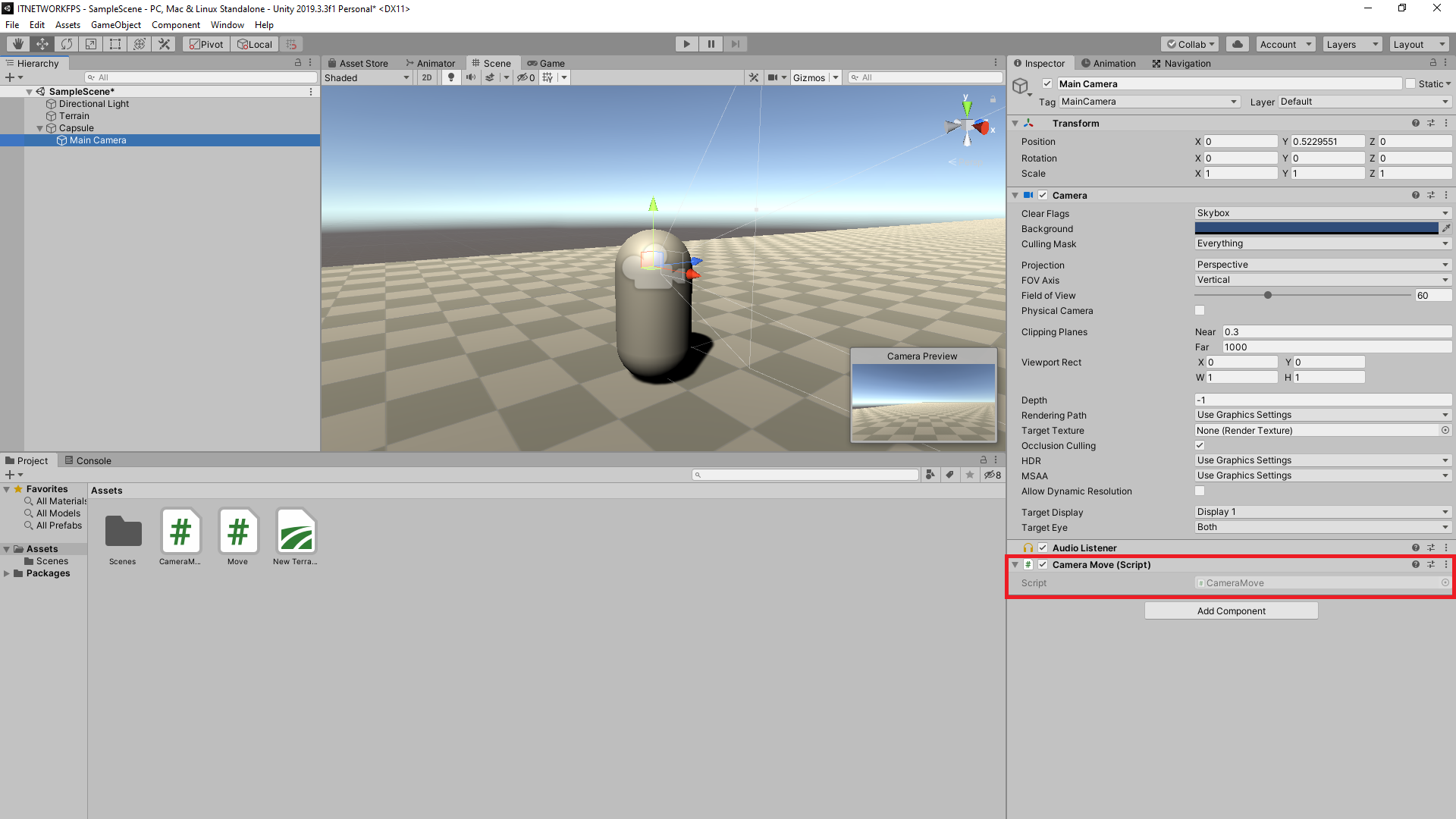The height and width of the screenshot is (819, 1456).
Task: Select the Scale tool
Action: [x=91, y=43]
